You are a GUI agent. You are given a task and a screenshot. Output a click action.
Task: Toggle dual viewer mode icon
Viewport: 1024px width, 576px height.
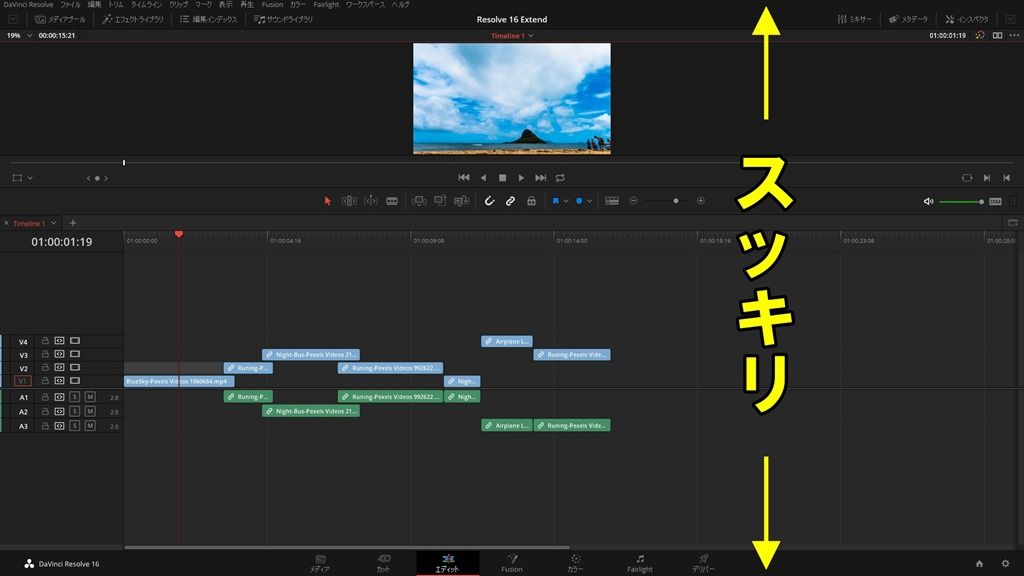click(x=997, y=35)
